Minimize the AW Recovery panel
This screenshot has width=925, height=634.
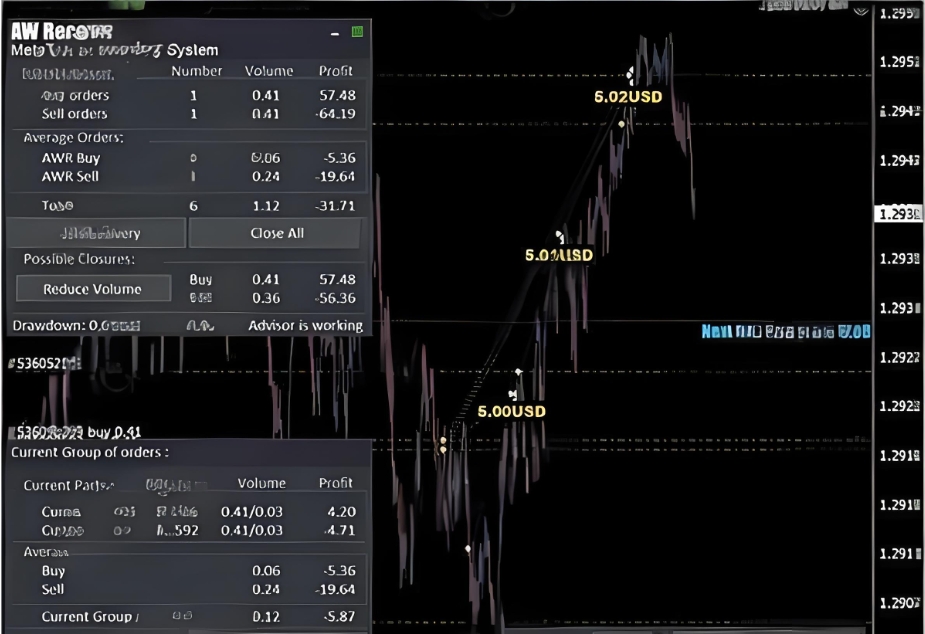tap(335, 34)
